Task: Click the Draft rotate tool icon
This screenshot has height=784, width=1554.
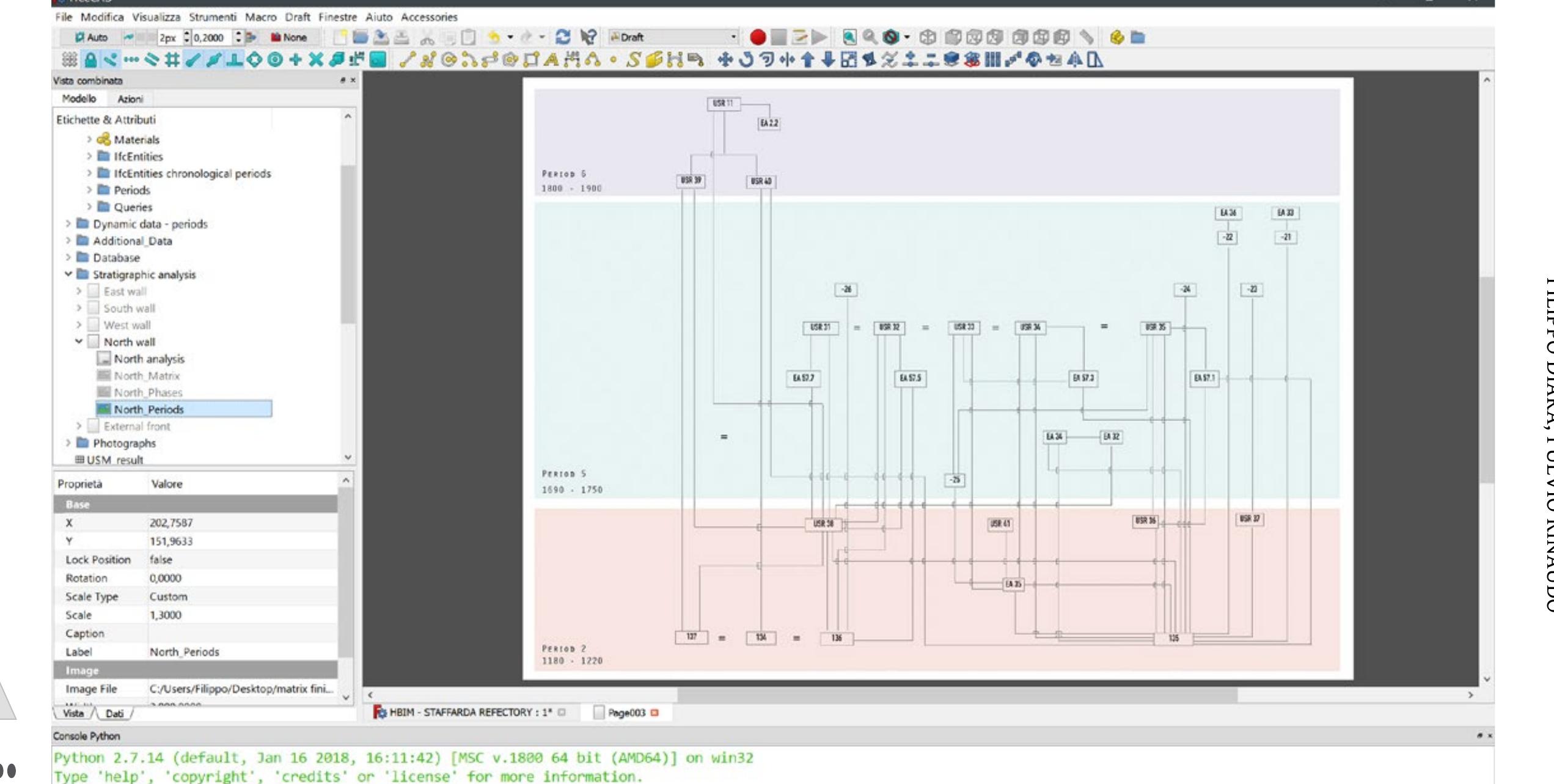Action: click(746, 60)
